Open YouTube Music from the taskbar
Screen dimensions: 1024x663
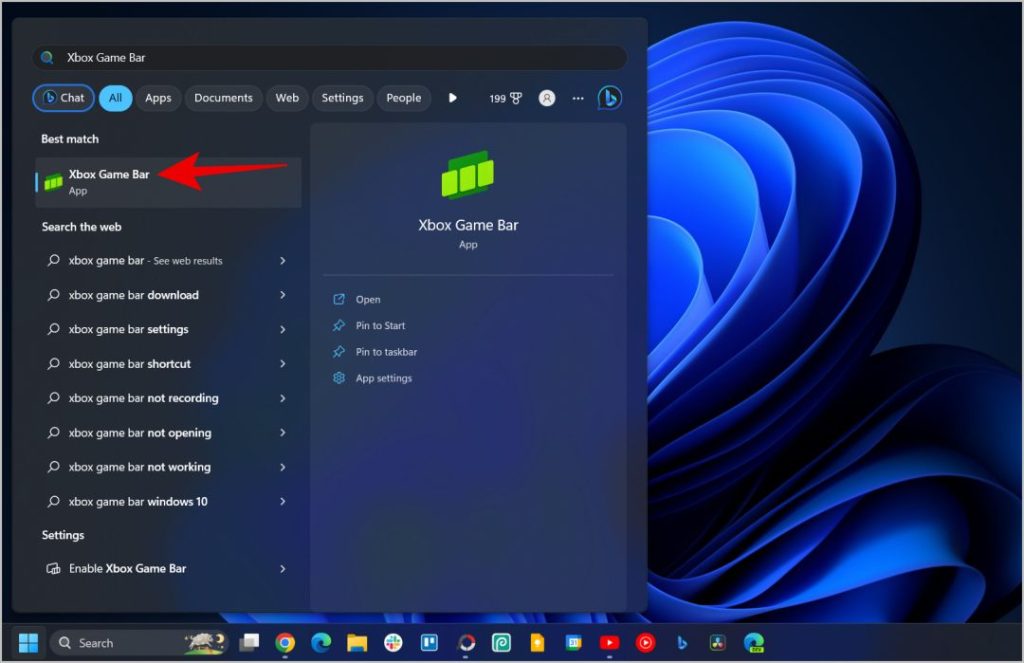pyautogui.click(x=645, y=643)
